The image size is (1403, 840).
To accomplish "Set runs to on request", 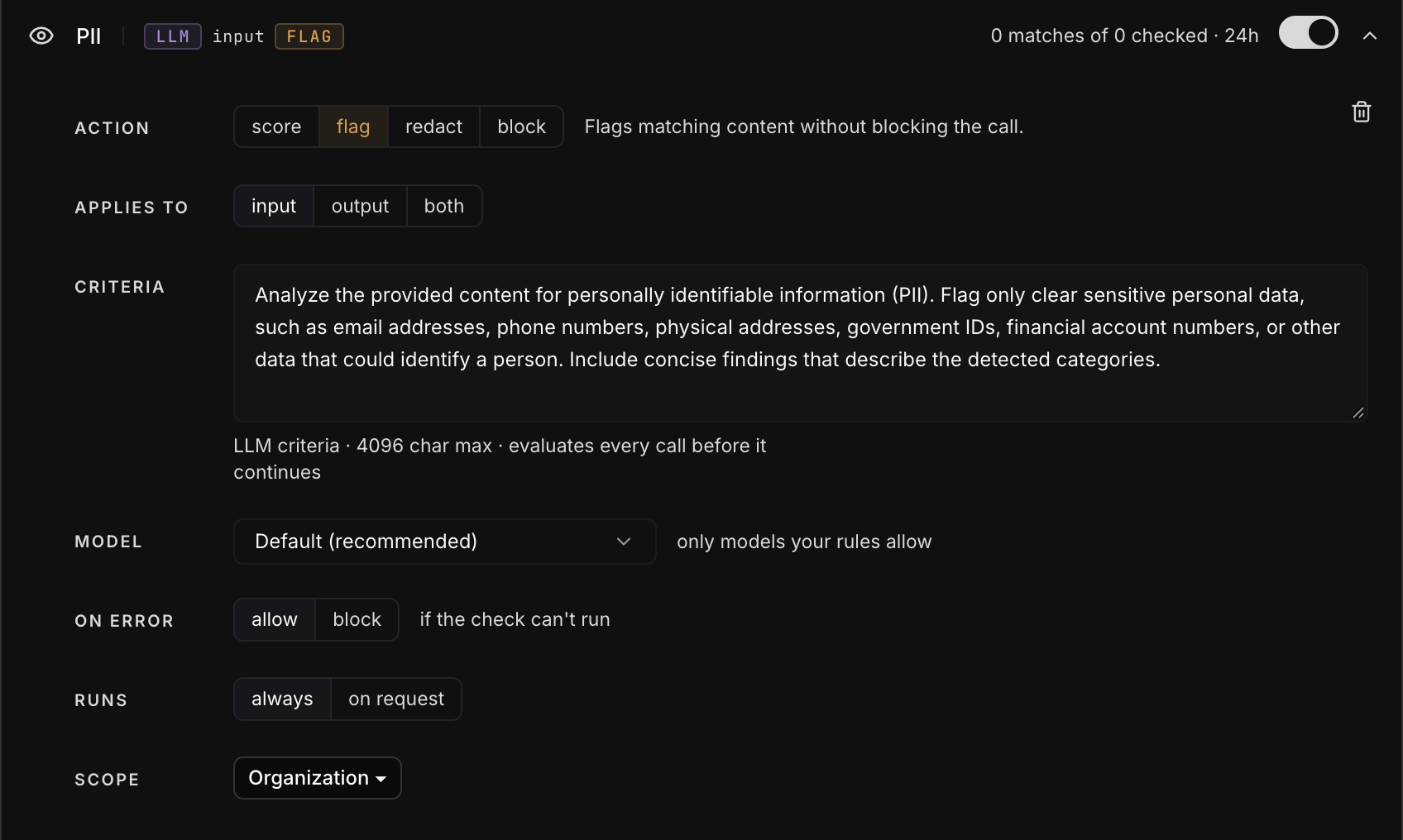I will [x=396, y=699].
